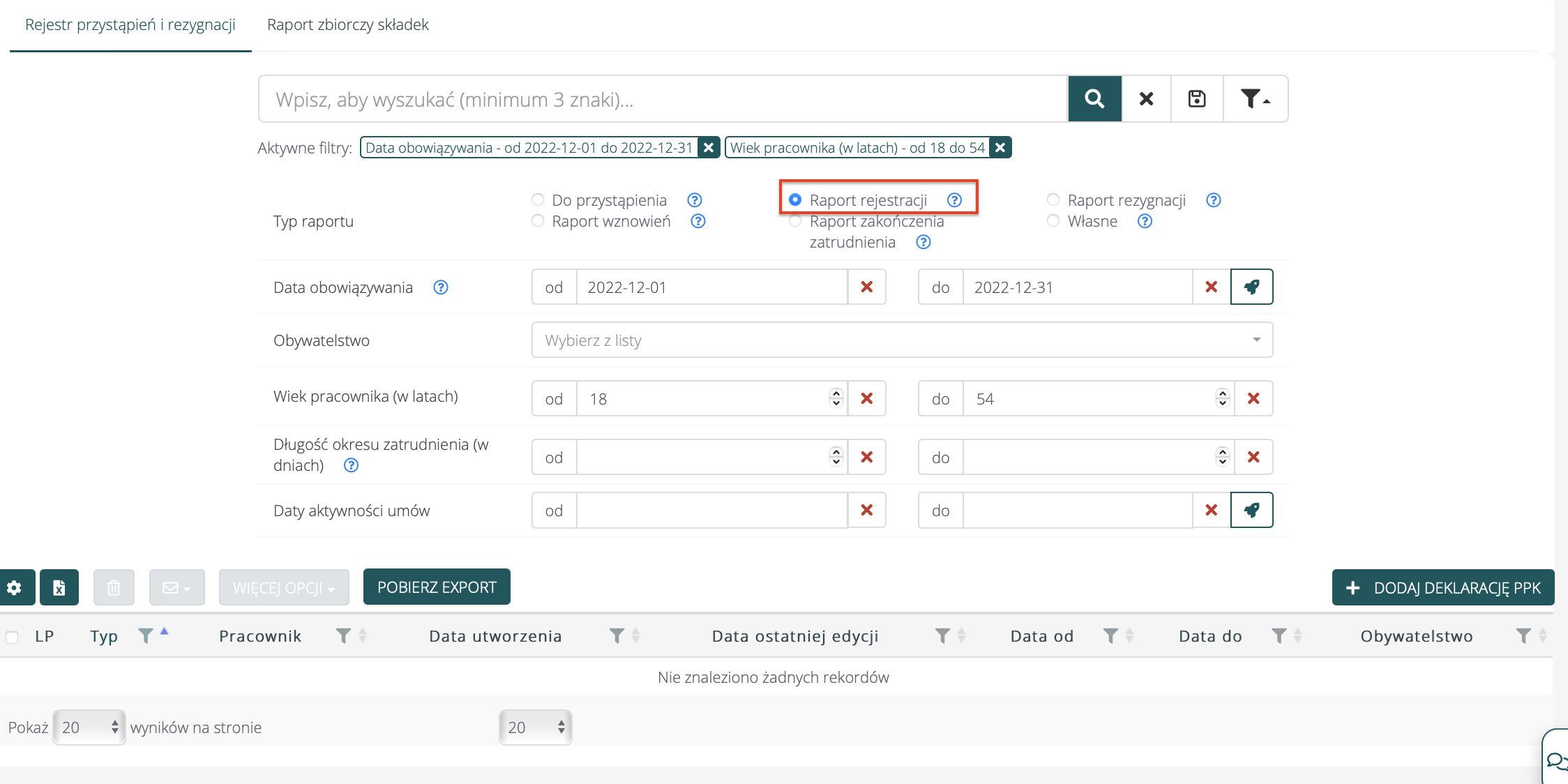Click DODAJ DEKLARACJĘ PPK button
This screenshot has width=1568, height=784.
click(x=1442, y=587)
